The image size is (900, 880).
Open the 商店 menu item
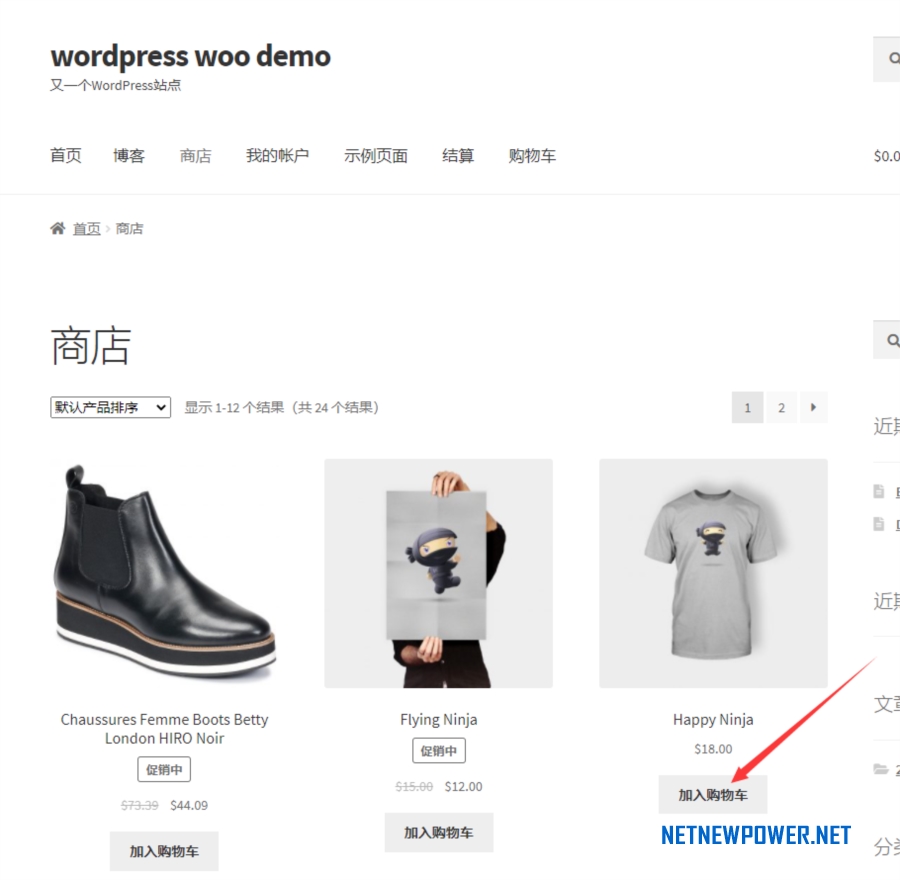point(196,156)
